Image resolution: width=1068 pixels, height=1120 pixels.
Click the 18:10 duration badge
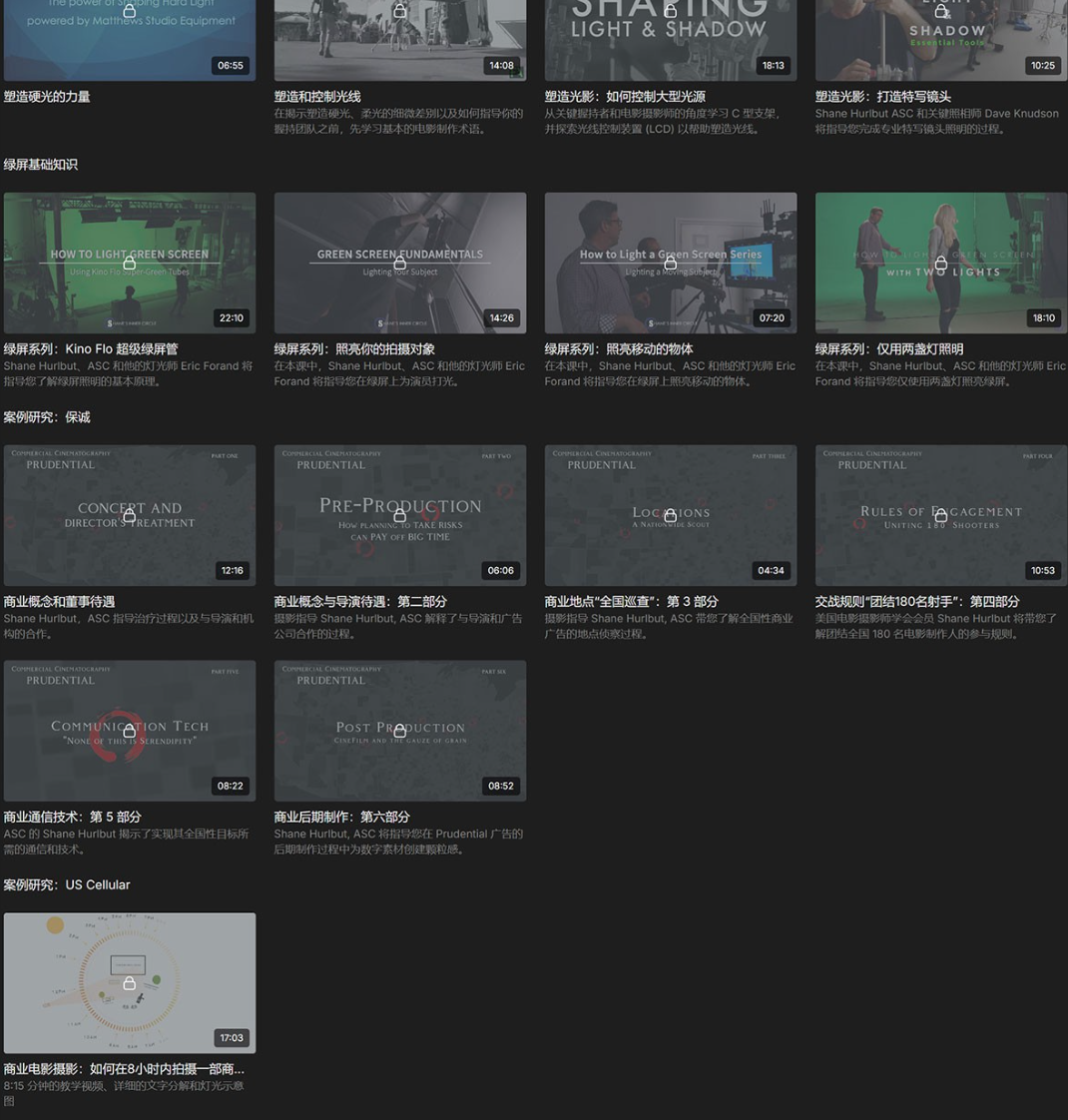click(1043, 317)
